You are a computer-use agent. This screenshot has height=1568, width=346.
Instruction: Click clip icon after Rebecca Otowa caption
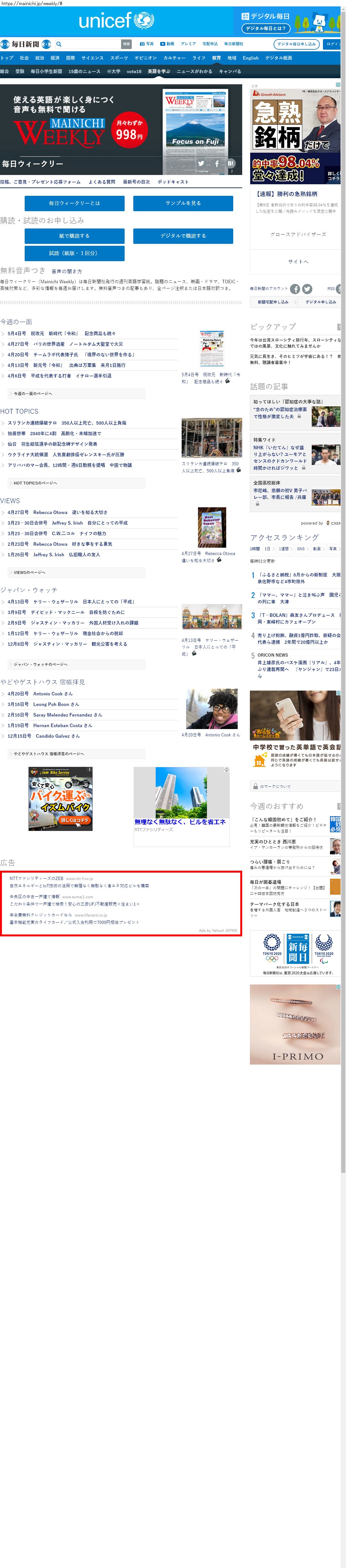219,560
